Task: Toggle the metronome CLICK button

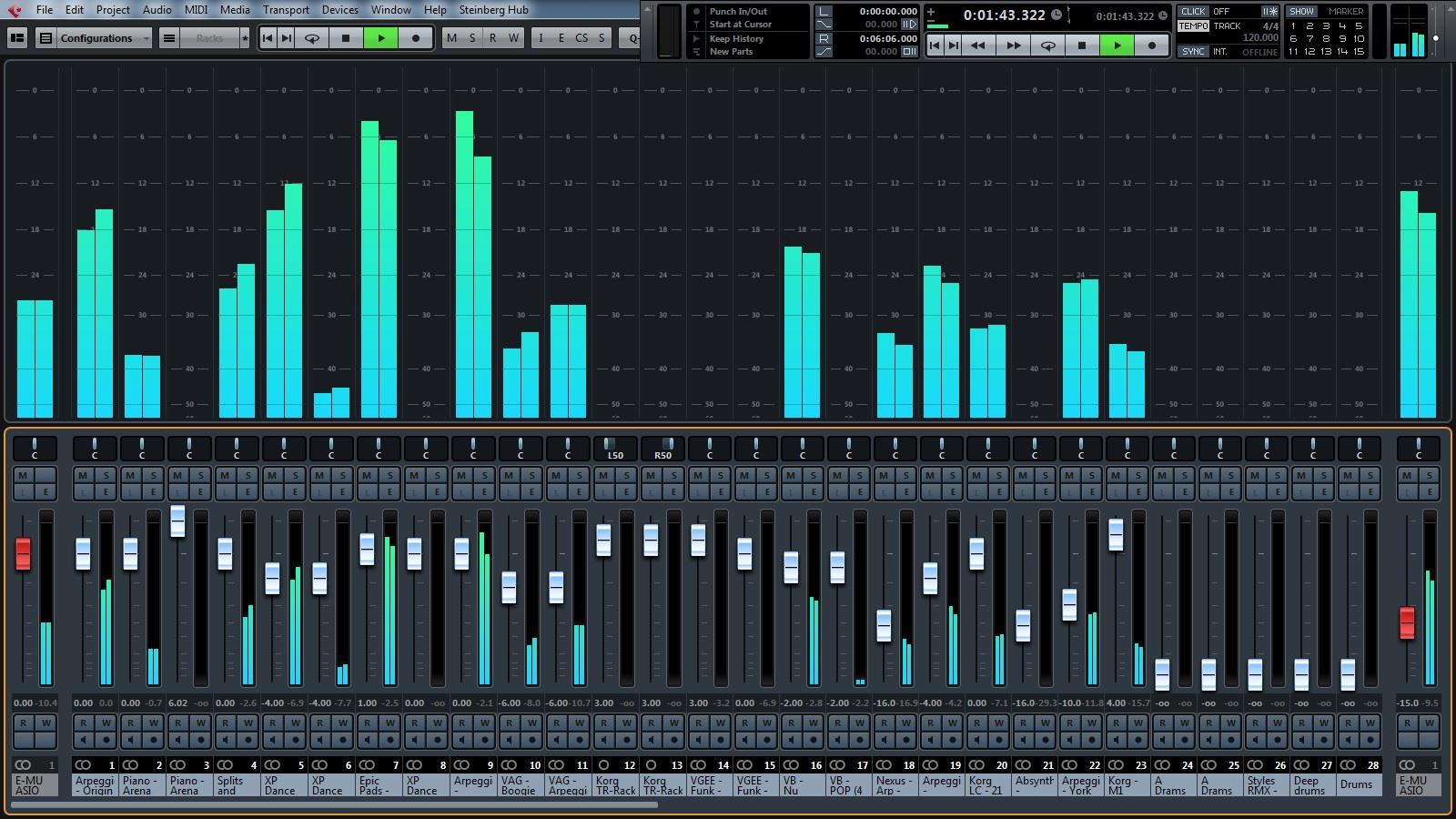Action: click(1193, 12)
